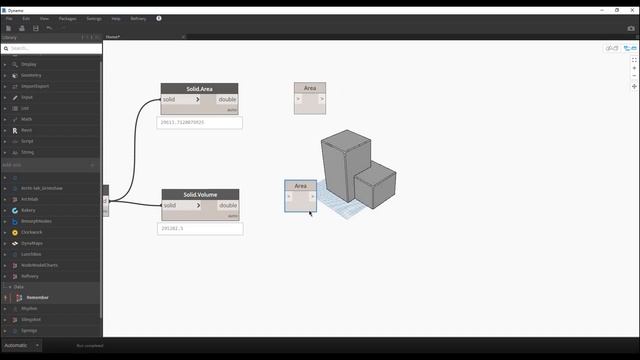Image resolution: width=640 pixels, height=360 pixels.
Task: Click the Solid.Volume node header
Action: pos(200,195)
